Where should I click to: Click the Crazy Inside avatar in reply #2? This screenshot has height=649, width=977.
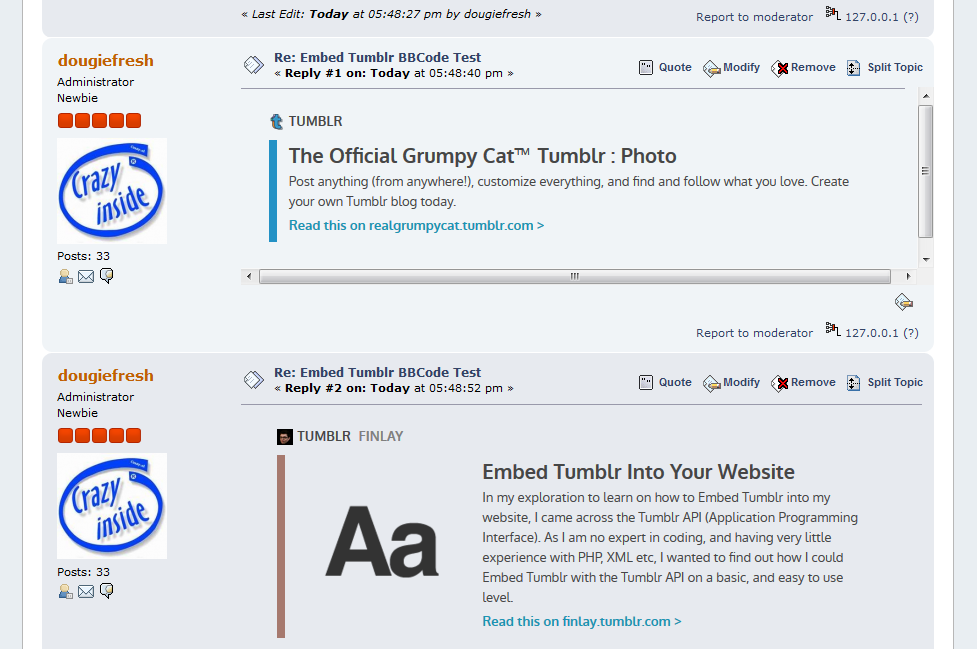point(112,506)
